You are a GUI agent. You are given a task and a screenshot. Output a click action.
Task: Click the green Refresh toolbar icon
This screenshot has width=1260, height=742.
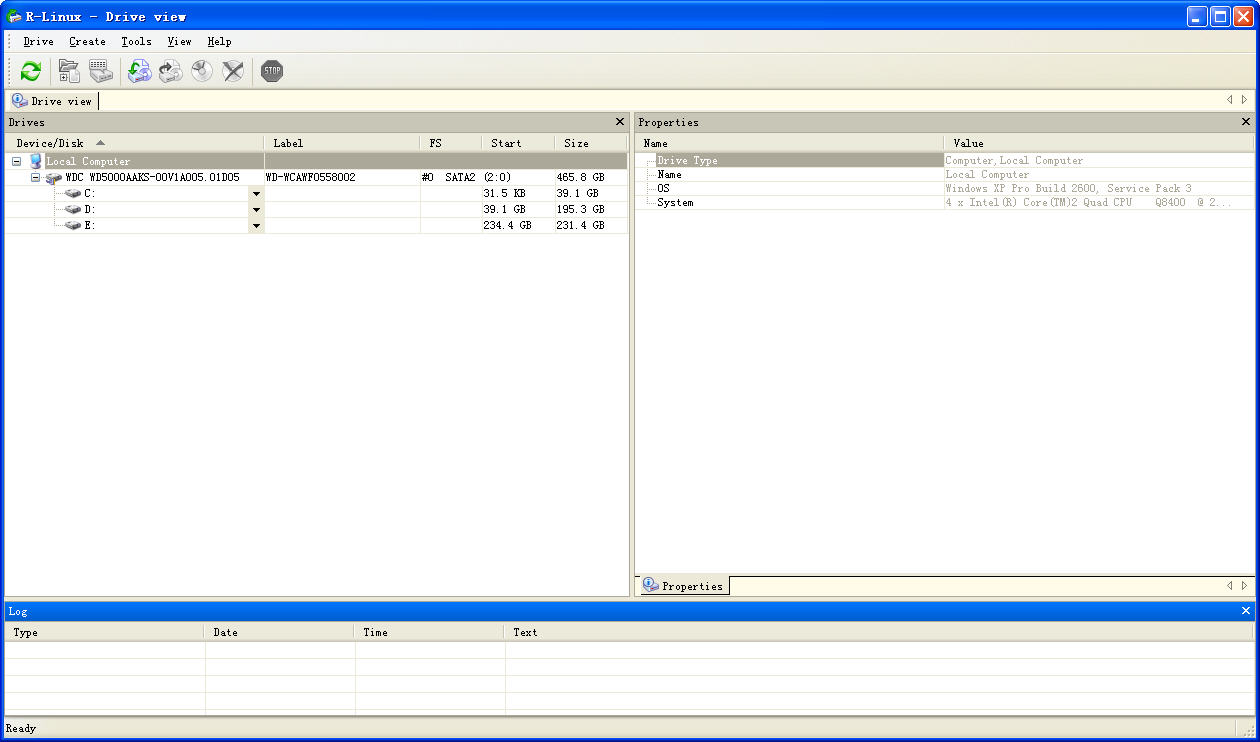(x=31, y=71)
